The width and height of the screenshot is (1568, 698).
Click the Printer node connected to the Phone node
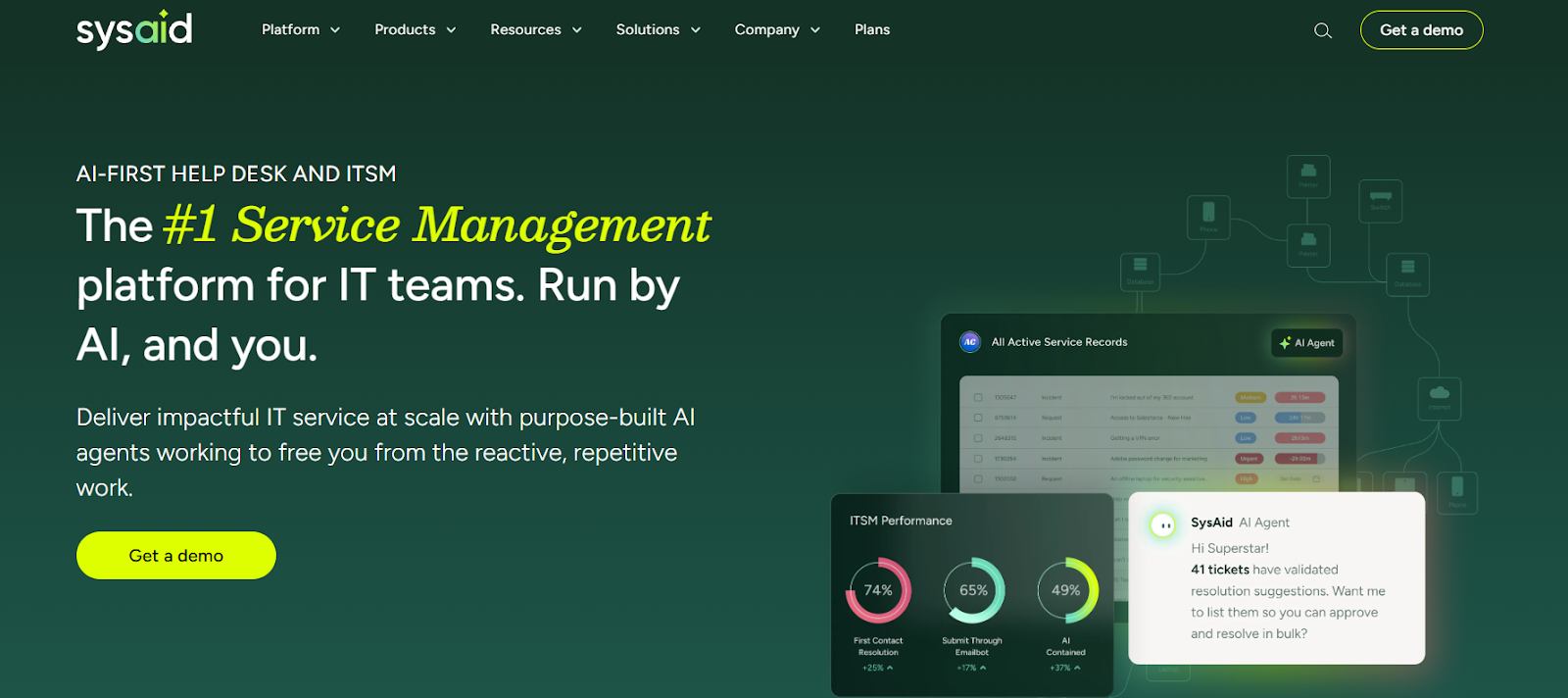pos(1308,245)
